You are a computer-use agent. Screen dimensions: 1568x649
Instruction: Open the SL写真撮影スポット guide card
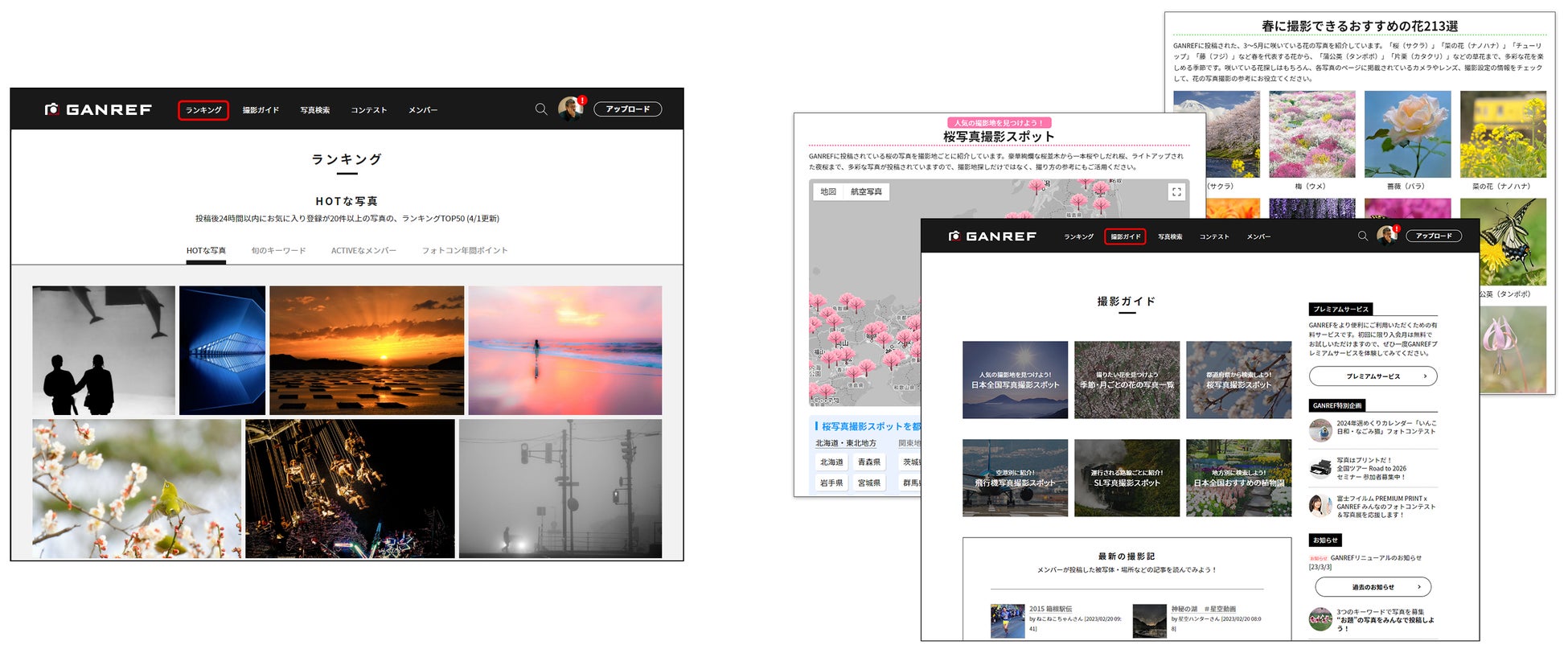pyautogui.click(x=1127, y=478)
